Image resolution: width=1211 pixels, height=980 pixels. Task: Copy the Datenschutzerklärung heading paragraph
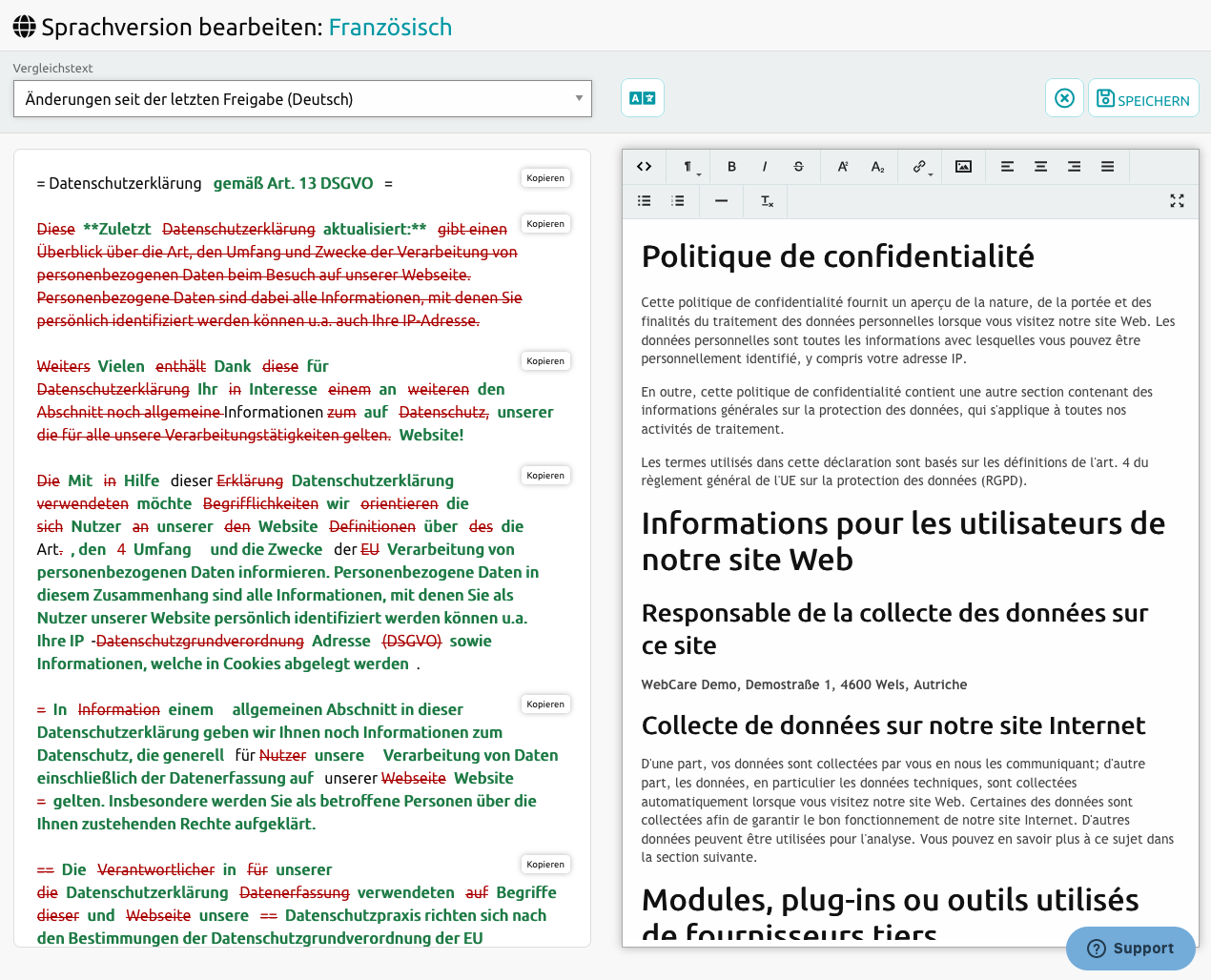(x=545, y=178)
